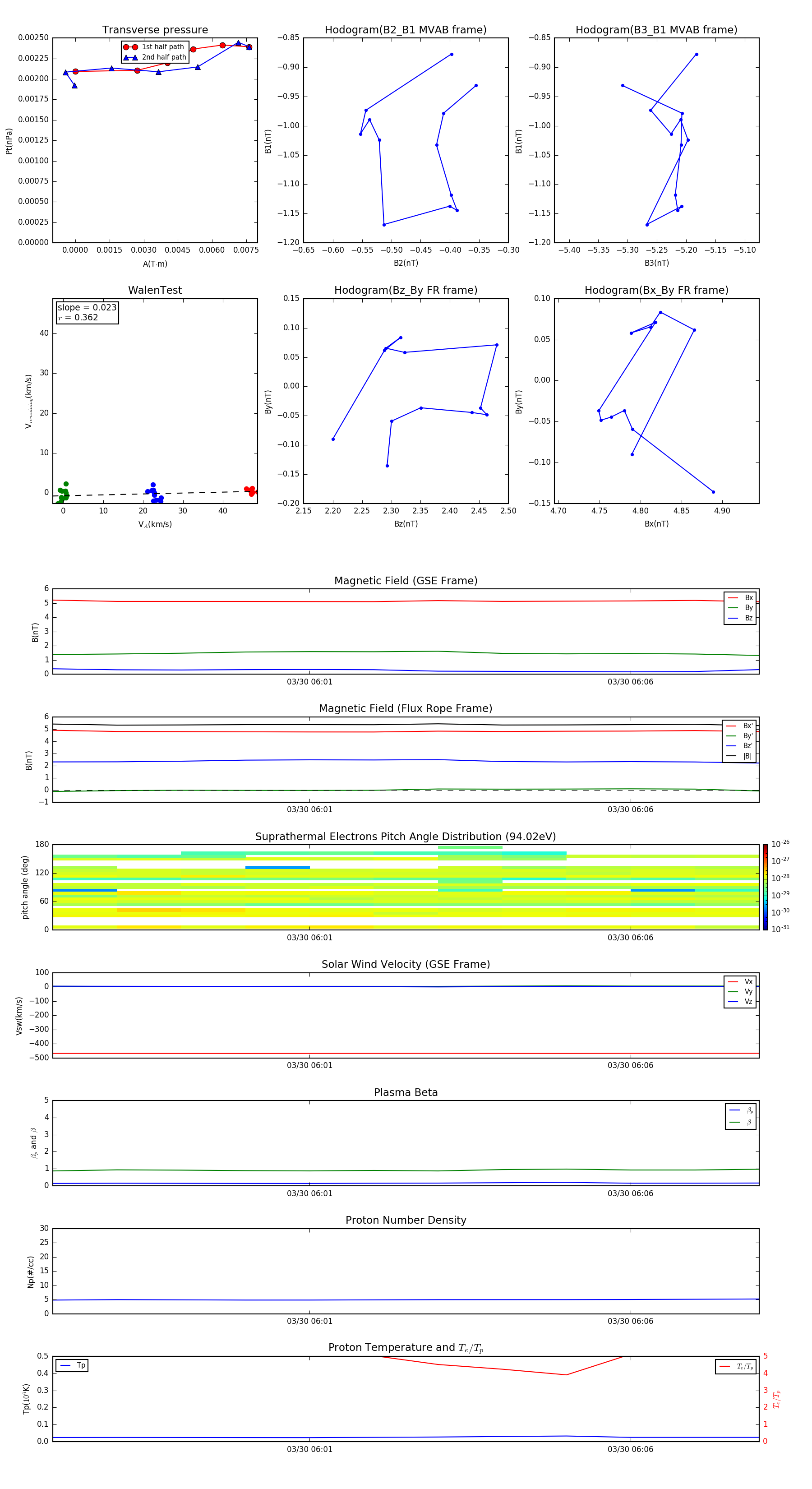This screenshot has width=812, height=1489.
Task: Select the Bz entry in the GSE legend
Action: click(740, 618)
